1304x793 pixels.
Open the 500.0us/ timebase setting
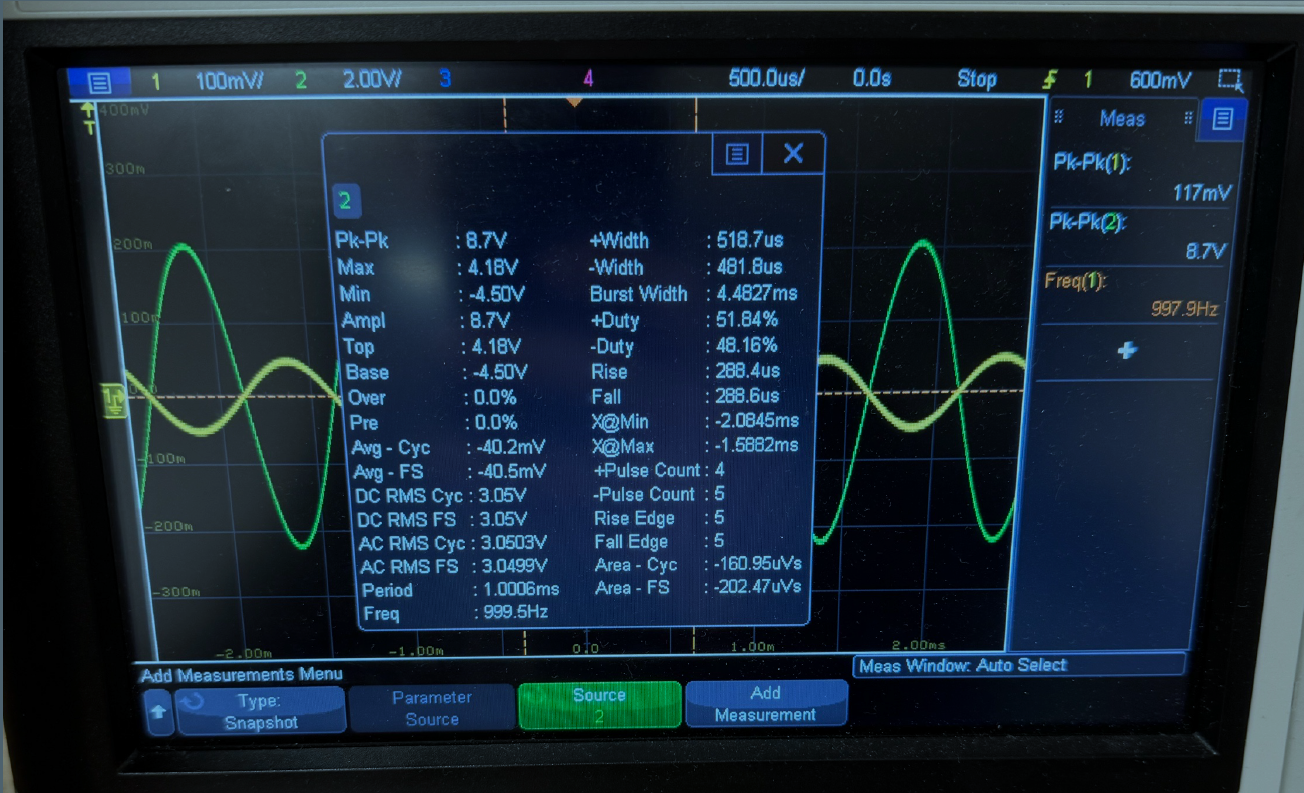click(766, 79)
